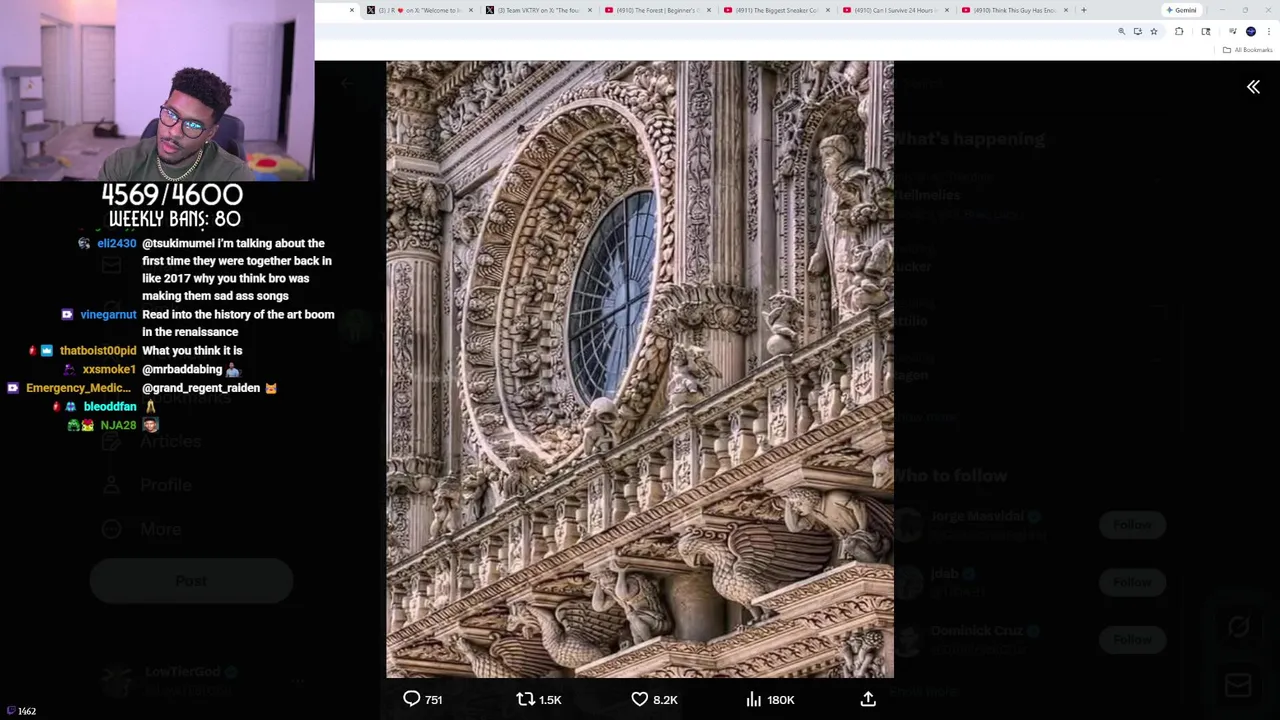Click chat username vinegarnut
The height and width of the screenshot is (720, 1280).
coord(108,314)
